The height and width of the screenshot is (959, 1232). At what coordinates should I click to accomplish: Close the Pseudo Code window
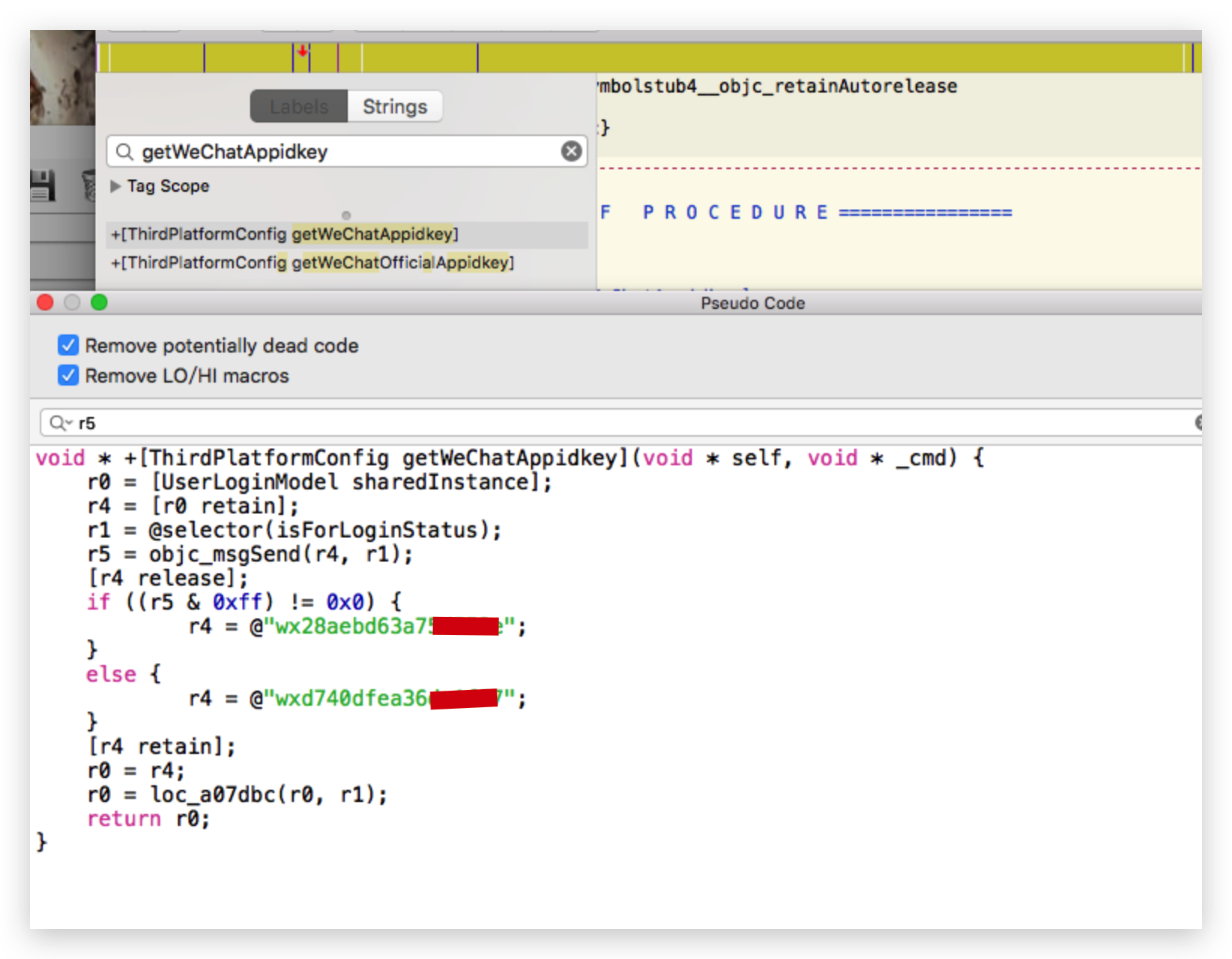pos(45,302)
